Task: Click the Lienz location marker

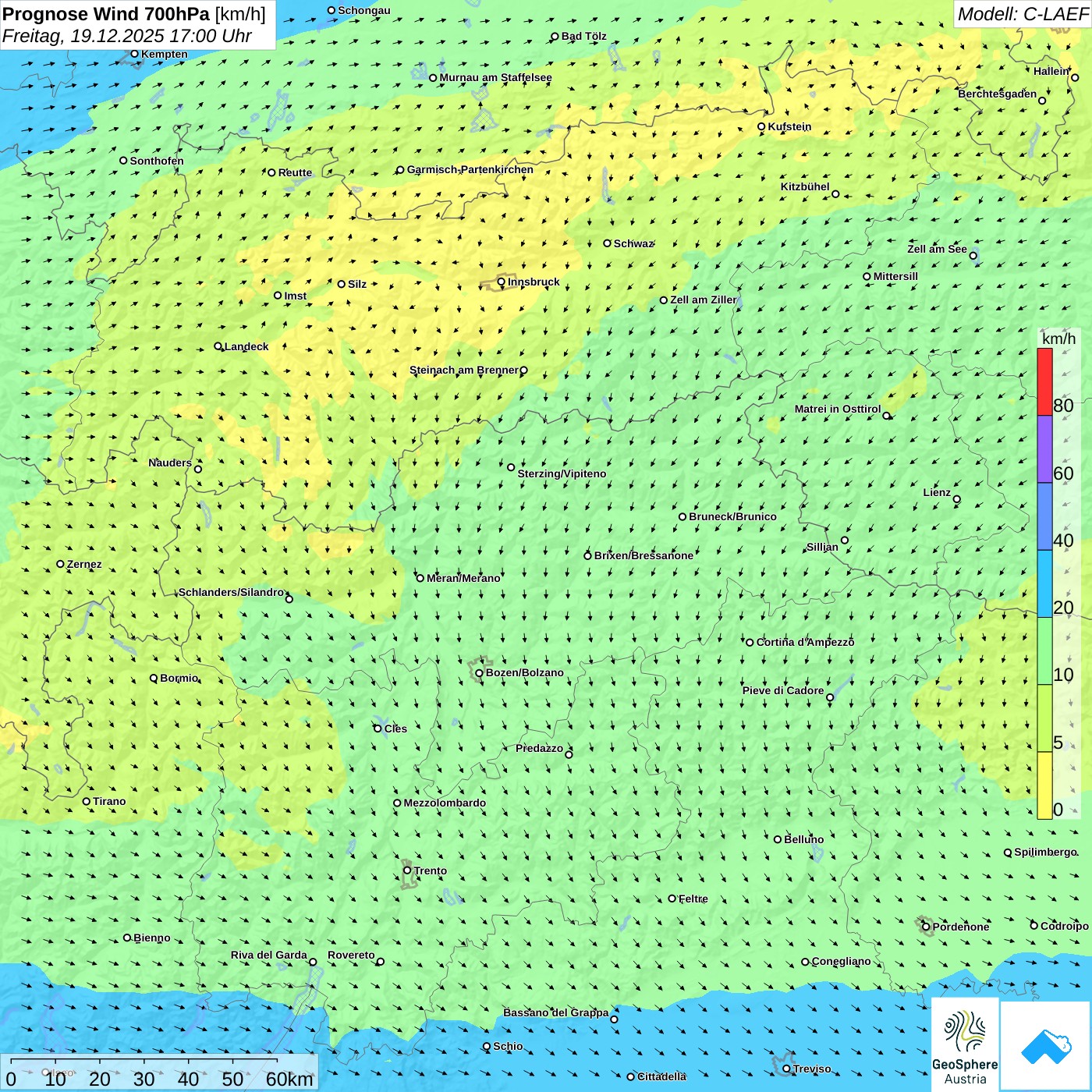Action: click(957, 499)
